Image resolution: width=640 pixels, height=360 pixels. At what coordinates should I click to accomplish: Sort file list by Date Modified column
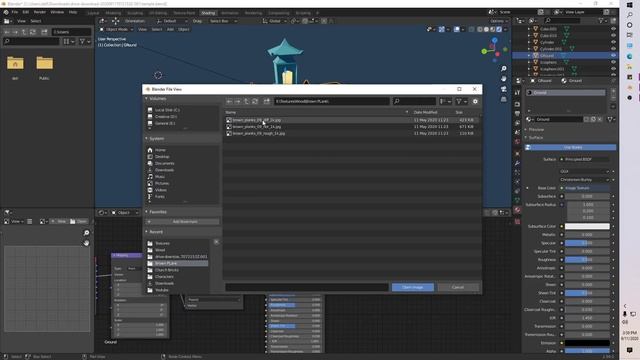(x=425, y=112)
